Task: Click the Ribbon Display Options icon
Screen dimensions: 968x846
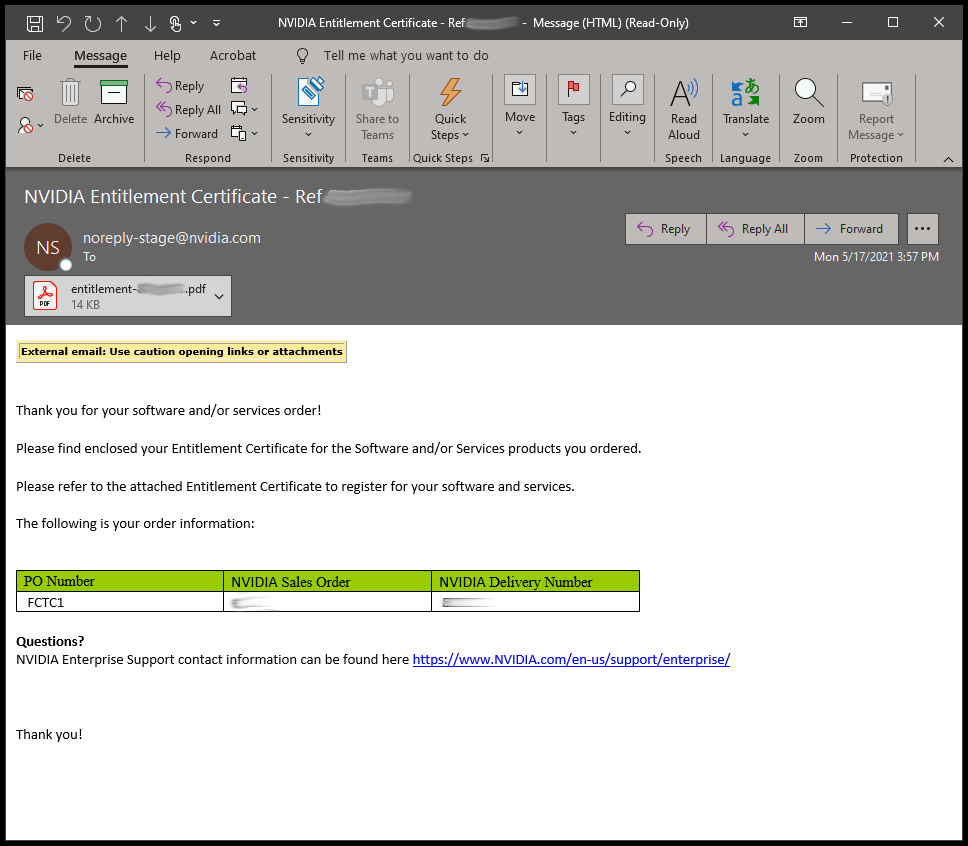Action: tap(800, 22)
